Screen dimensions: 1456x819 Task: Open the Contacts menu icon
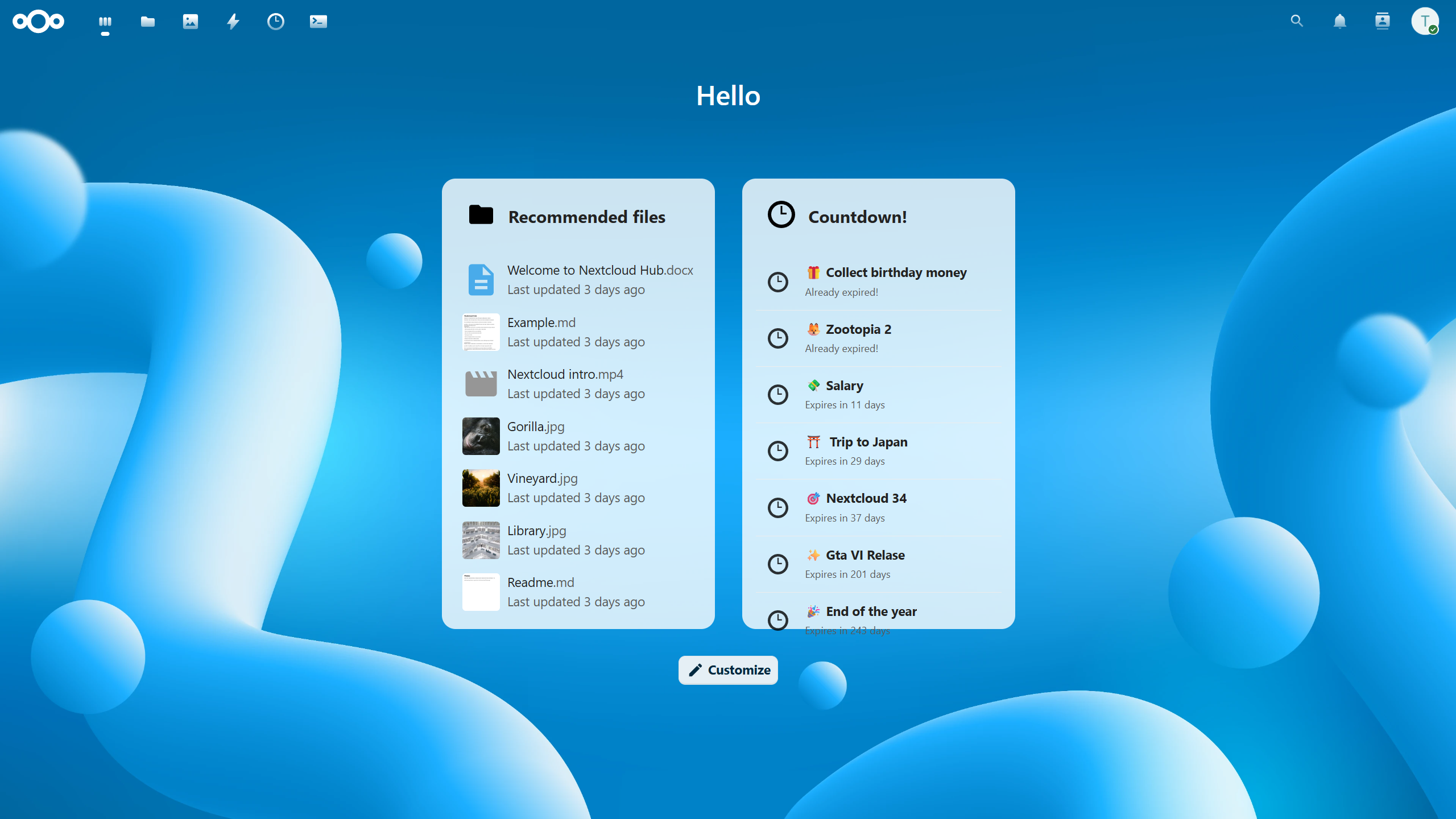click(1383, 21)
